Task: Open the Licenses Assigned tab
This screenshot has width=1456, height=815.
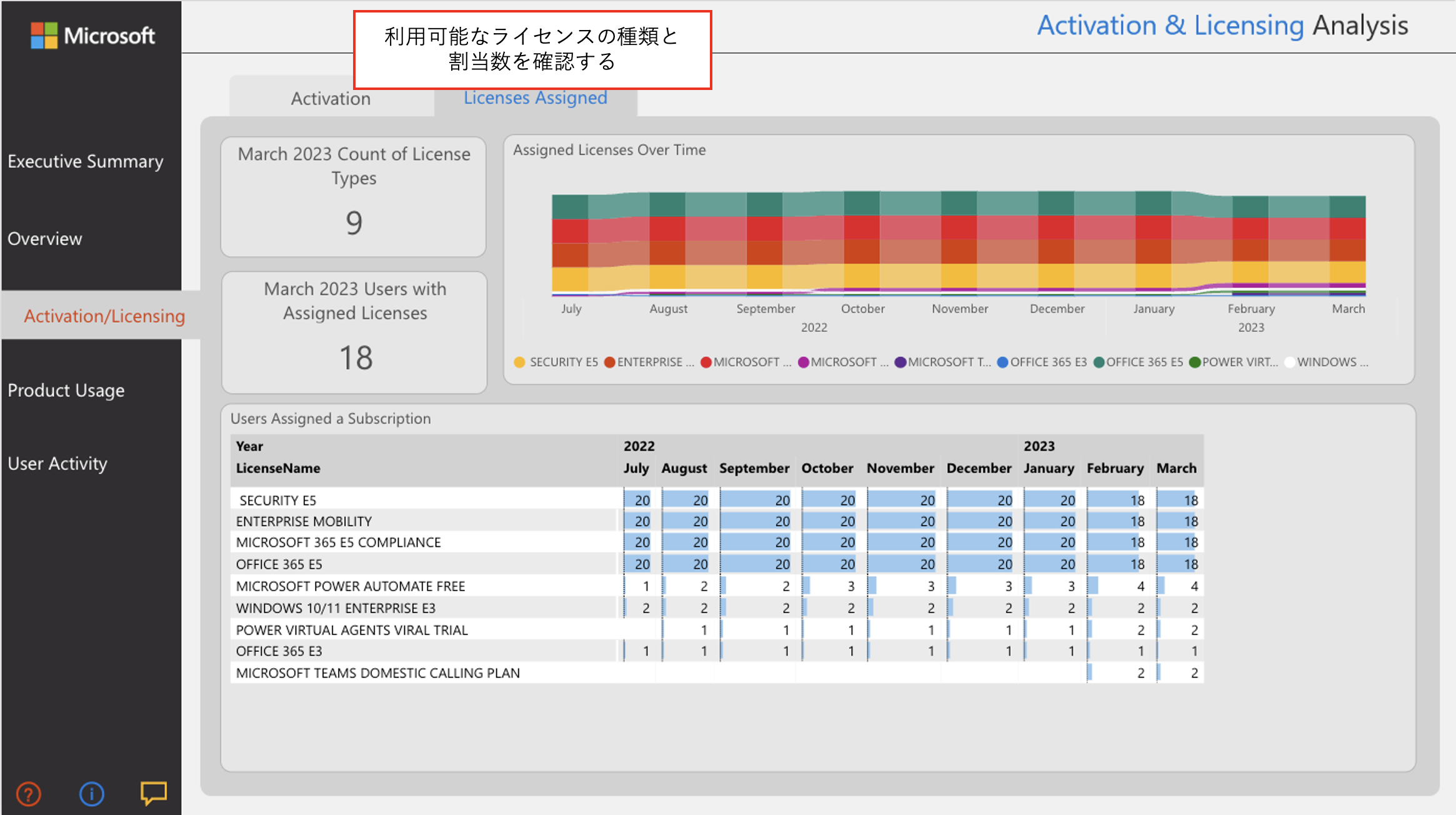Action: [x=535, y=97]
